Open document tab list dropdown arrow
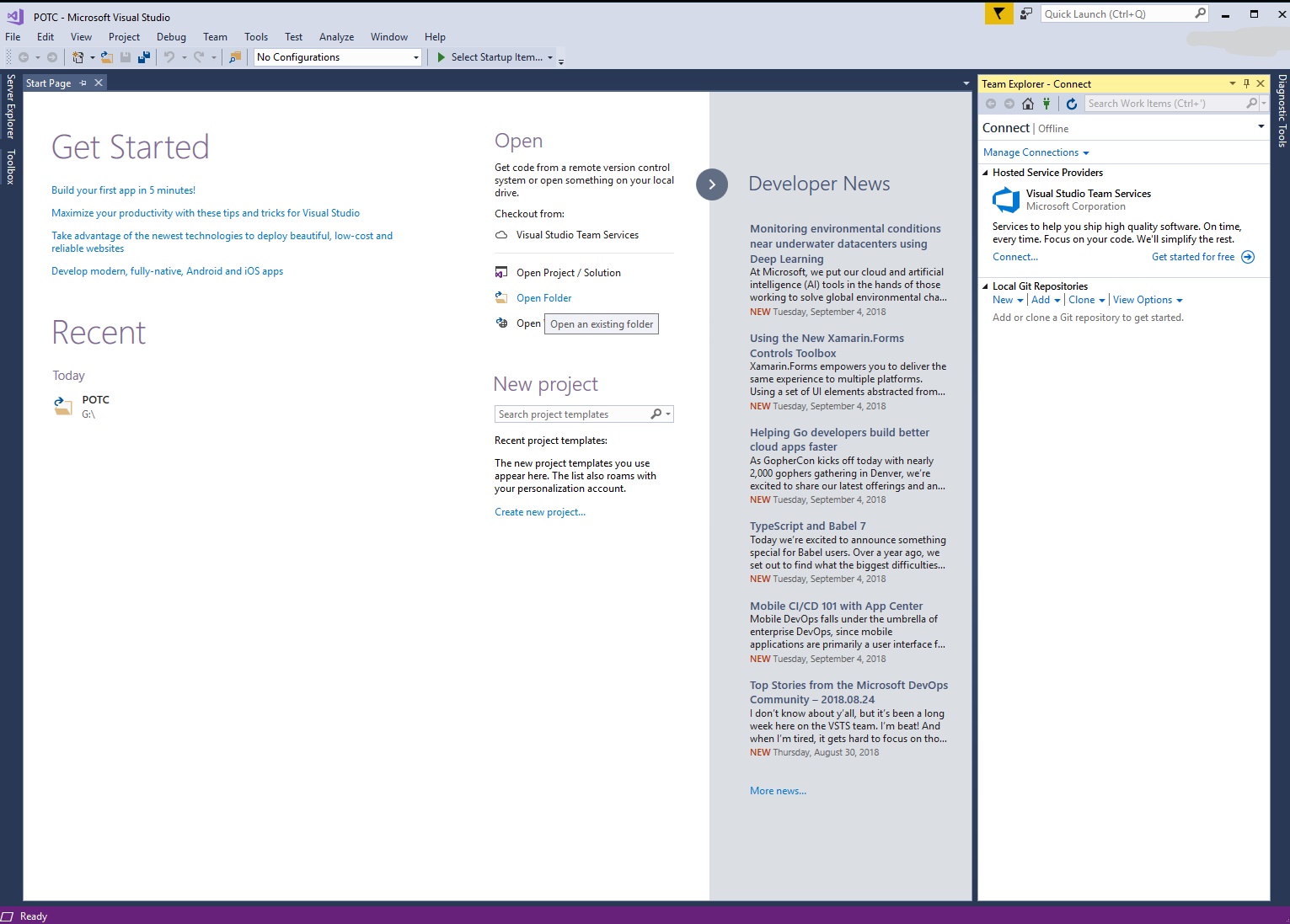Screen dimensions: 1290x924 coord(966,83)
